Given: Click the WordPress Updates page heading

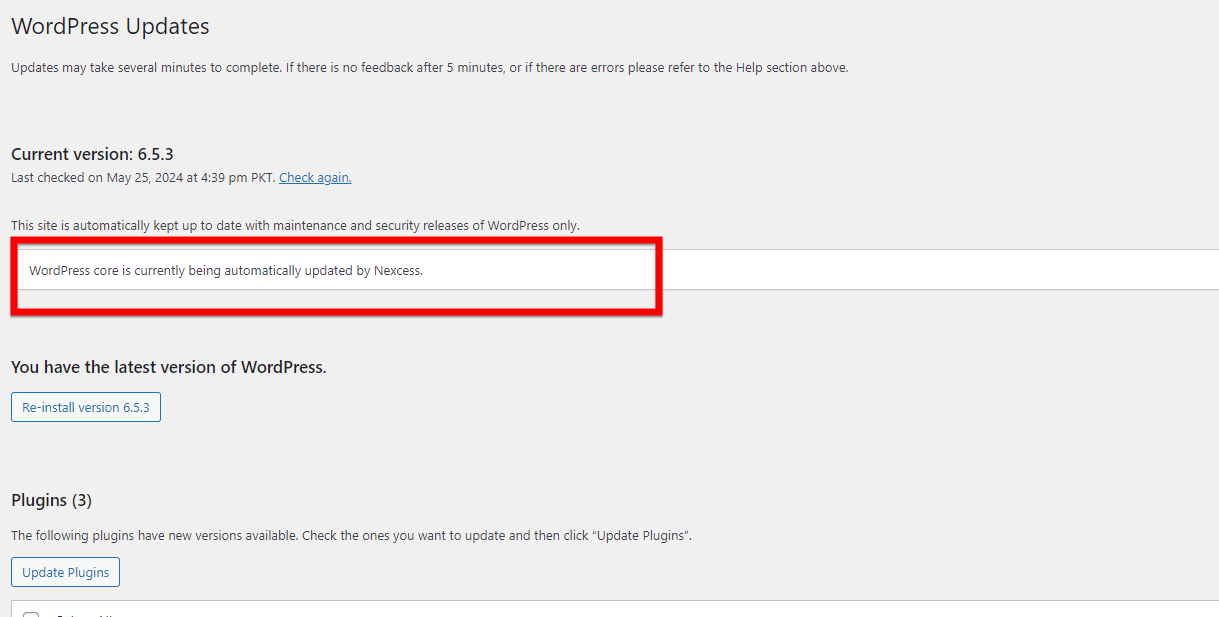Looking at the screenshot, I should [x=110, y=27].
